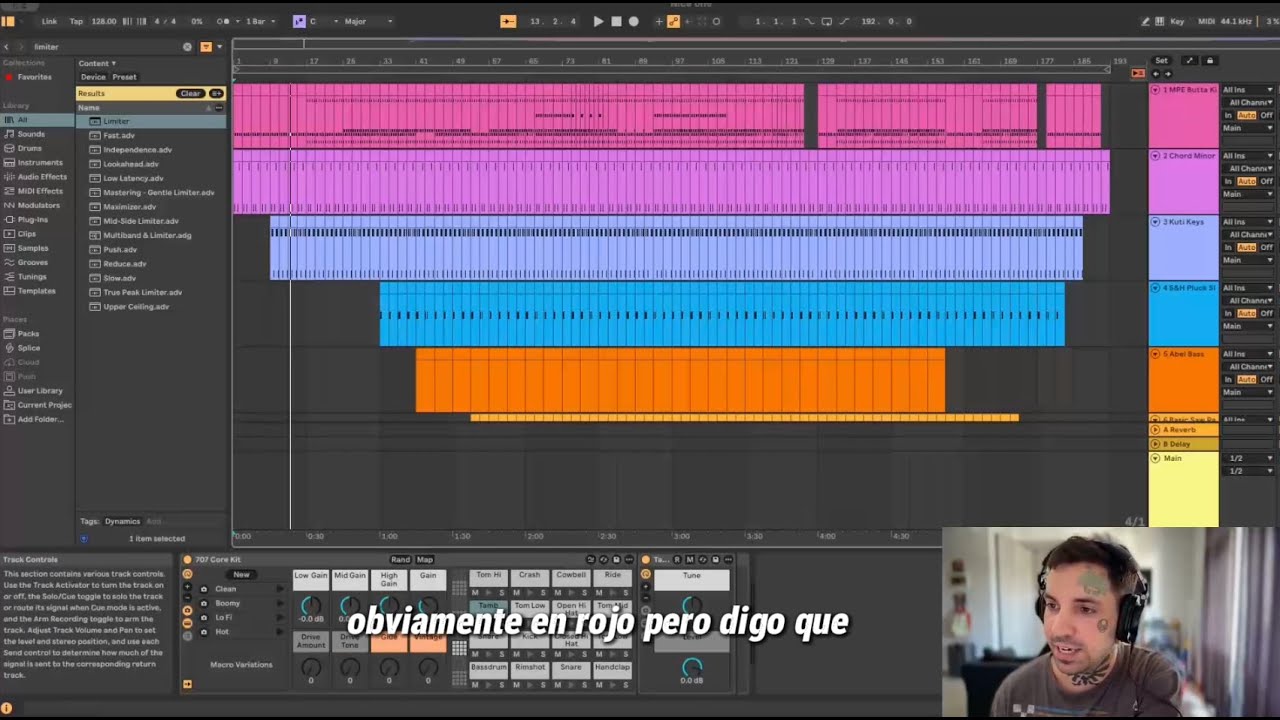Arm the Arrangement Record button
1280x720 pixels.
click(633, 21)
